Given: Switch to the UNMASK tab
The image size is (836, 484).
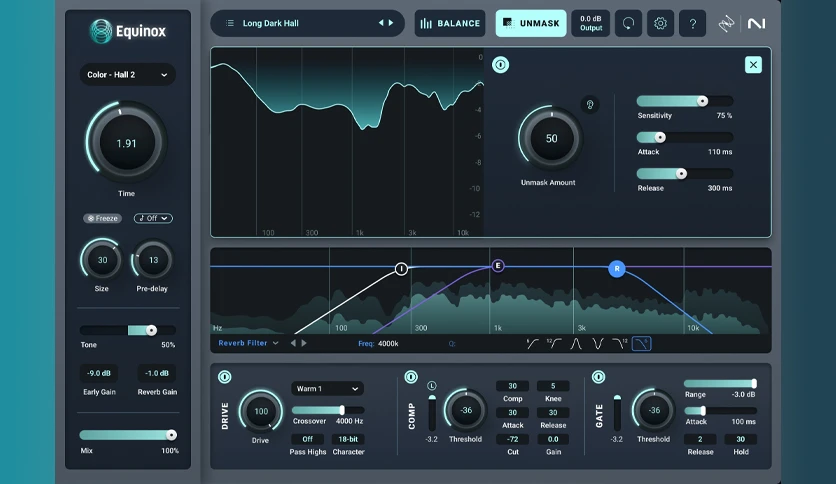Looking at the screenshot, I should point(531,23).
